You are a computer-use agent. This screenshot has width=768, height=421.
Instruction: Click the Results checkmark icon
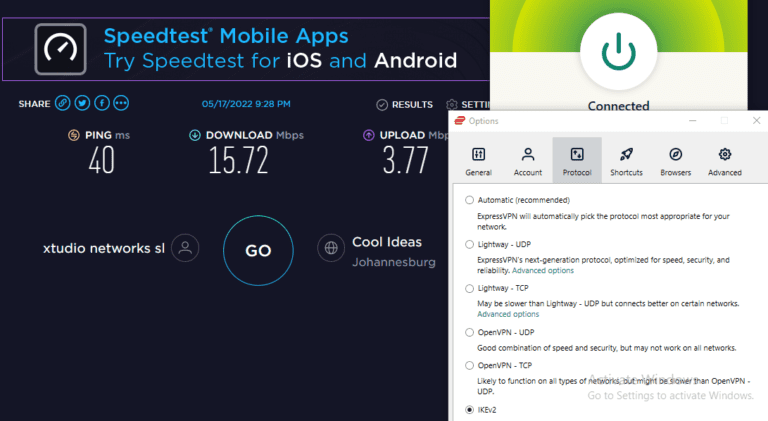click(382, 105)
